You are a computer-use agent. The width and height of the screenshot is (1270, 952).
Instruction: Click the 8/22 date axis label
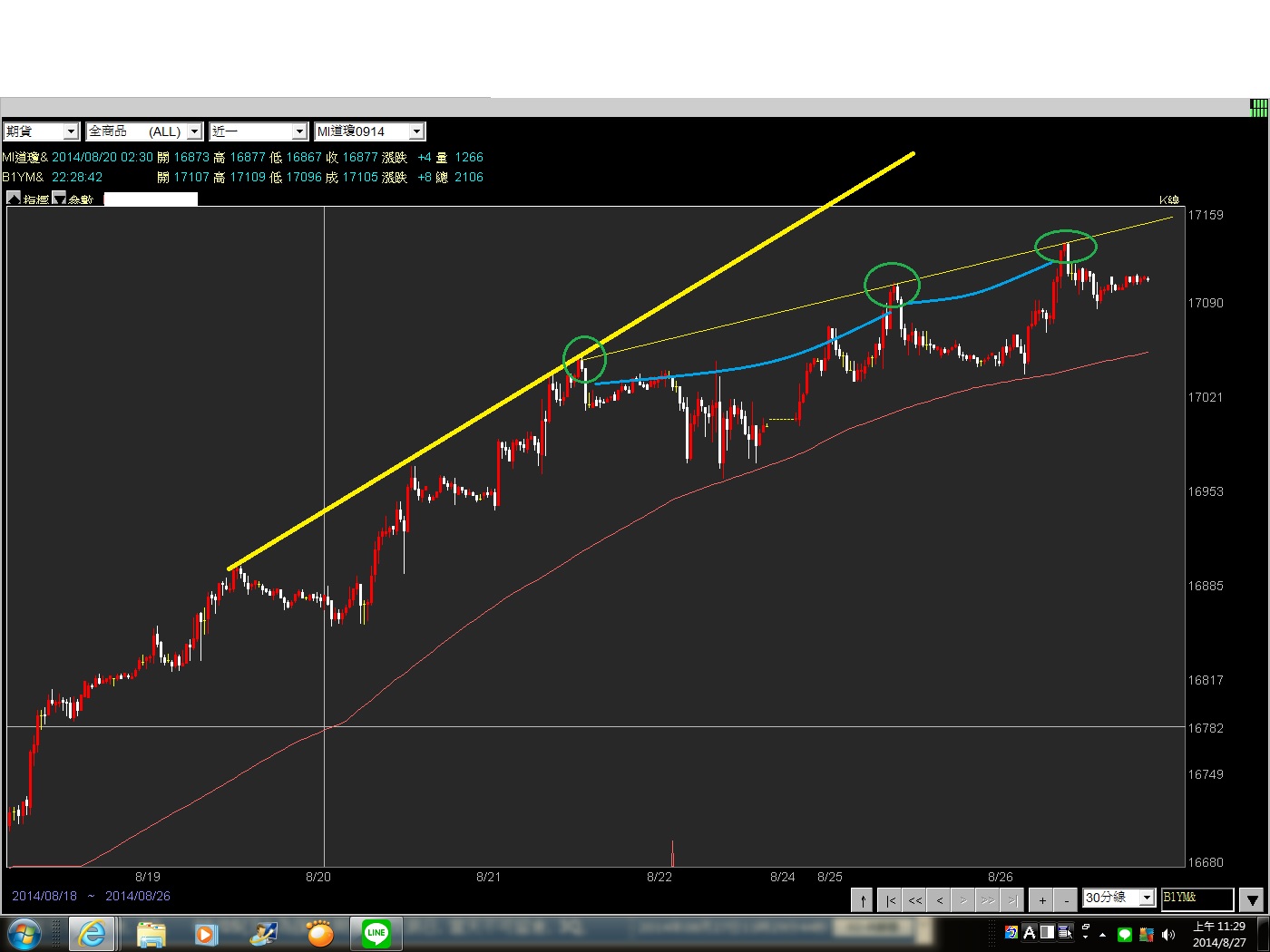coord(659,877)
